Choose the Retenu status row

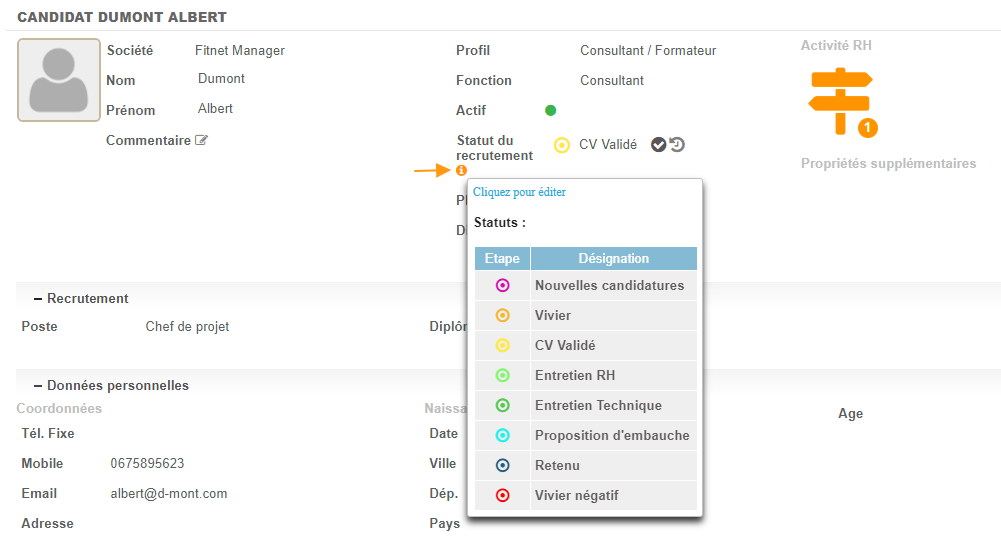(x=557, y=466)
